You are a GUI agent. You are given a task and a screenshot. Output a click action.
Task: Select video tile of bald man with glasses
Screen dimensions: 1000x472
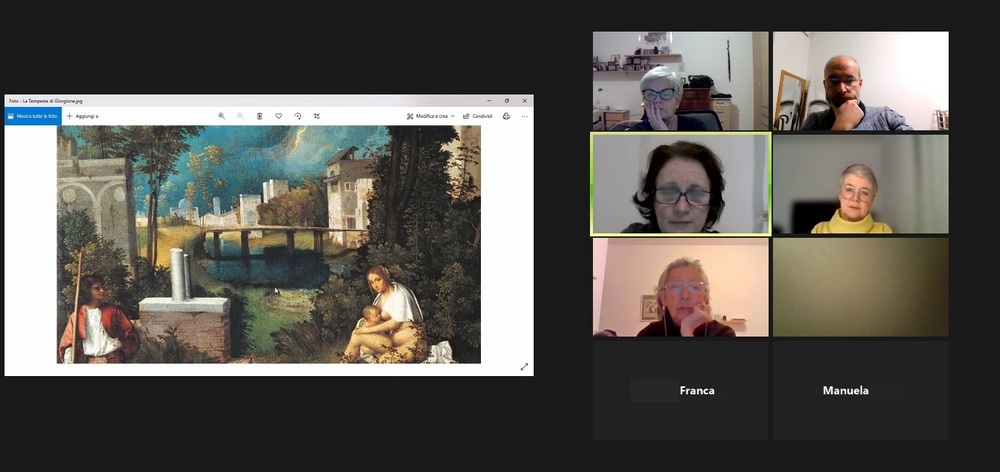click(860, 81)
